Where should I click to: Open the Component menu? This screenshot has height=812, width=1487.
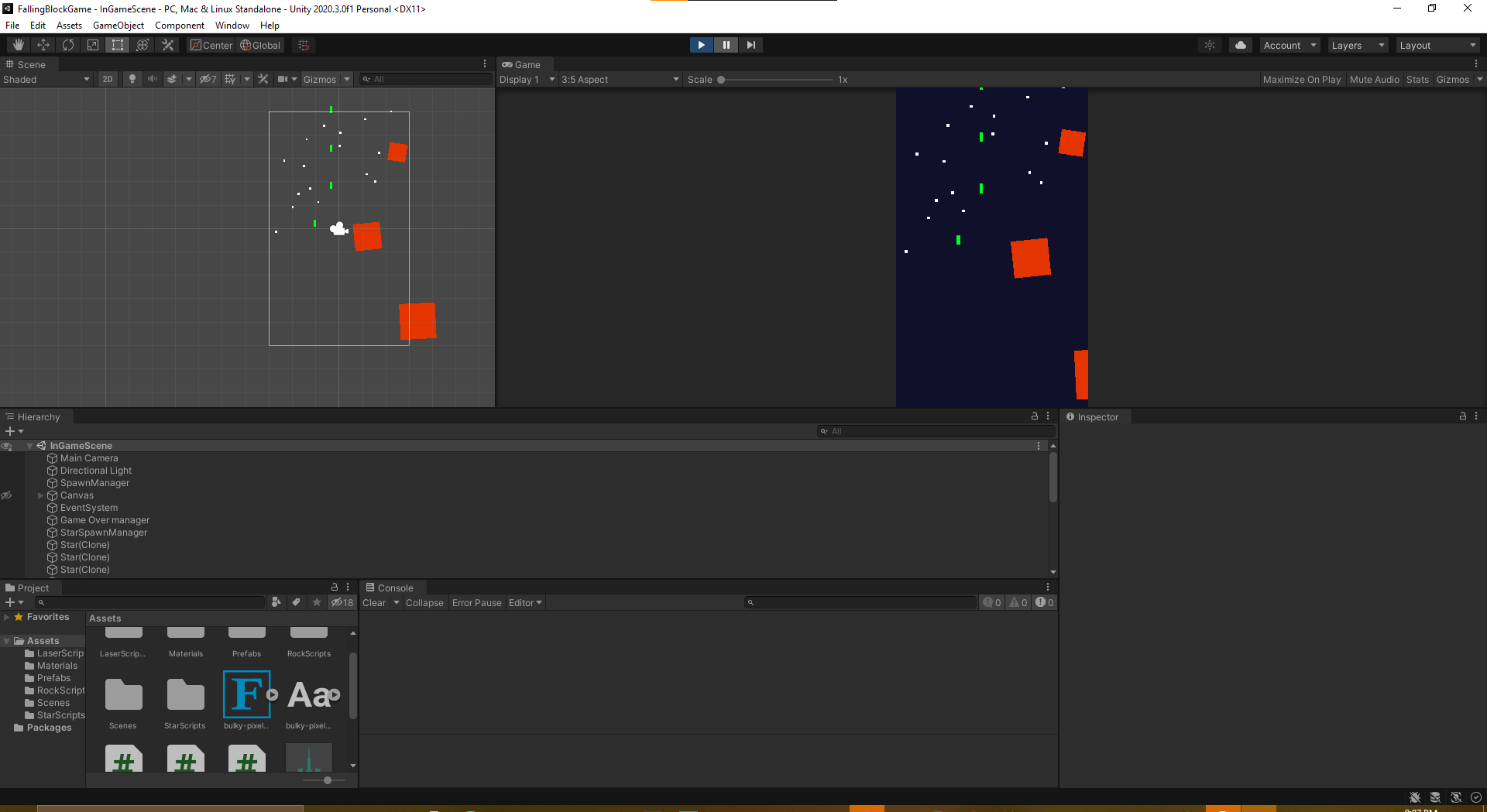(179, 25)
